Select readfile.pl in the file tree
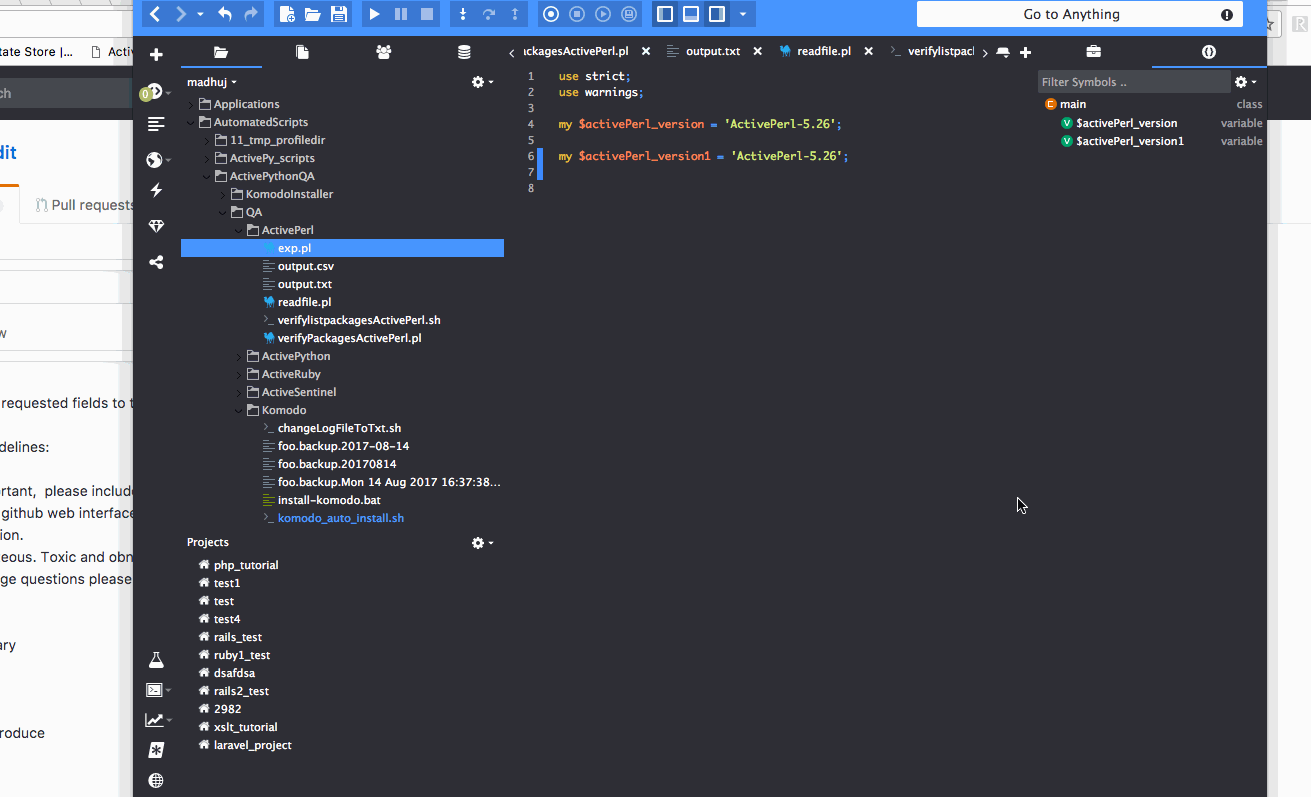1311x797 pixels. coord(304,302)
